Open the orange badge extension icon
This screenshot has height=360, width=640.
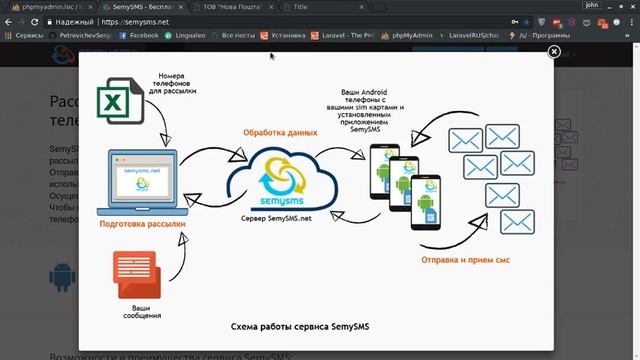point(602,23)
